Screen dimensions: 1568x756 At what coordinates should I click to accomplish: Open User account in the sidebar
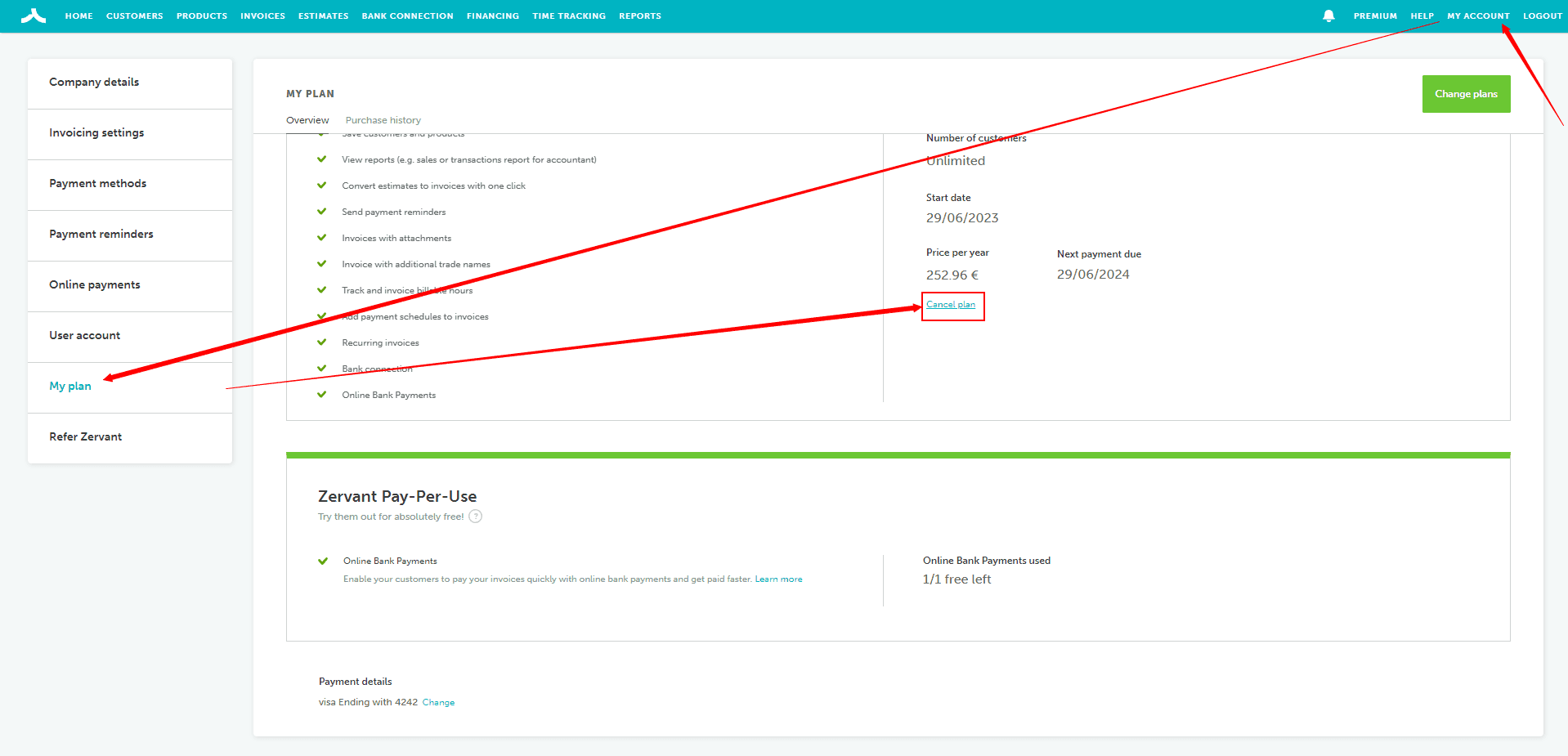coord(130,336)
